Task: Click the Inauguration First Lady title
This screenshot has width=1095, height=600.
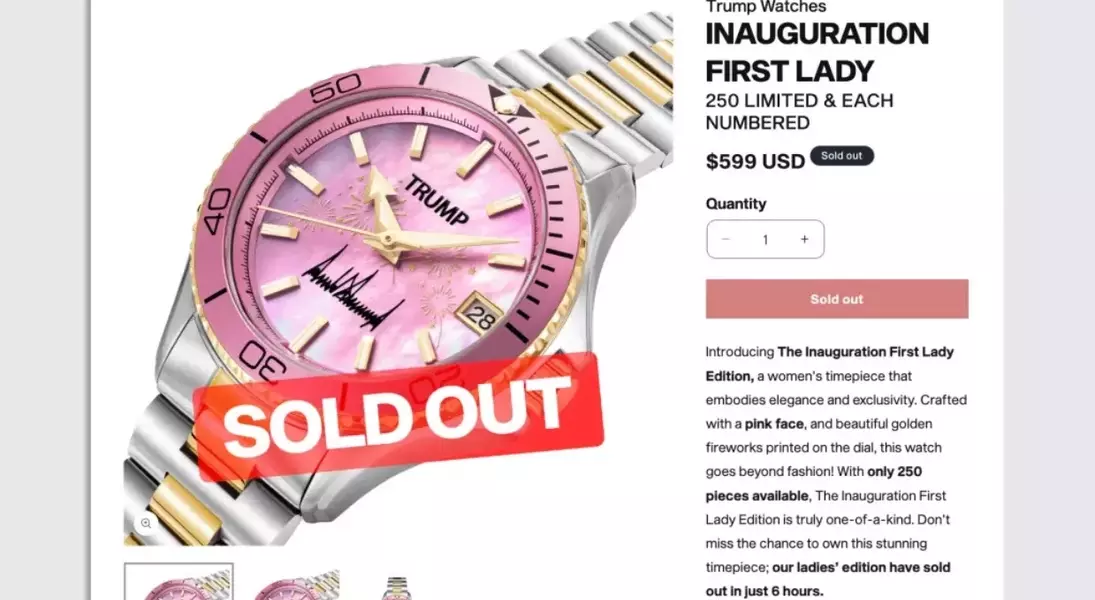Action: point(817,52)
